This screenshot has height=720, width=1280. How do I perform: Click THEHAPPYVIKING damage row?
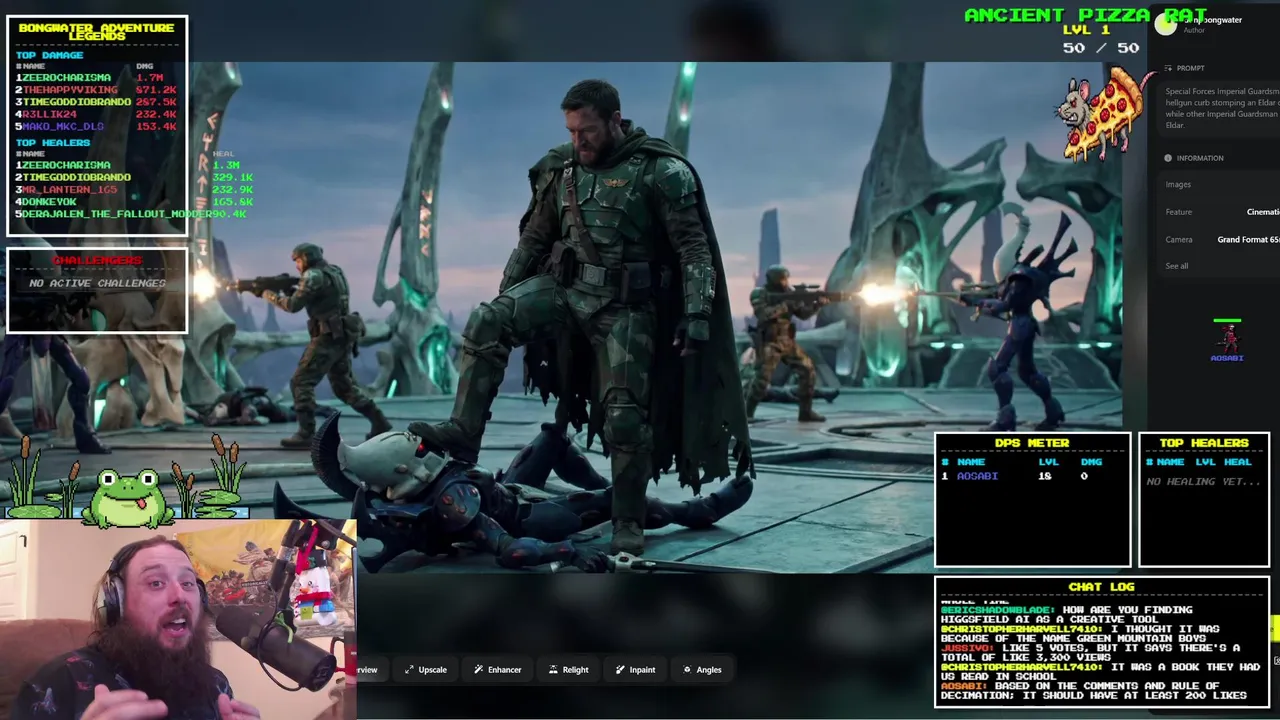tap(97, 90)
